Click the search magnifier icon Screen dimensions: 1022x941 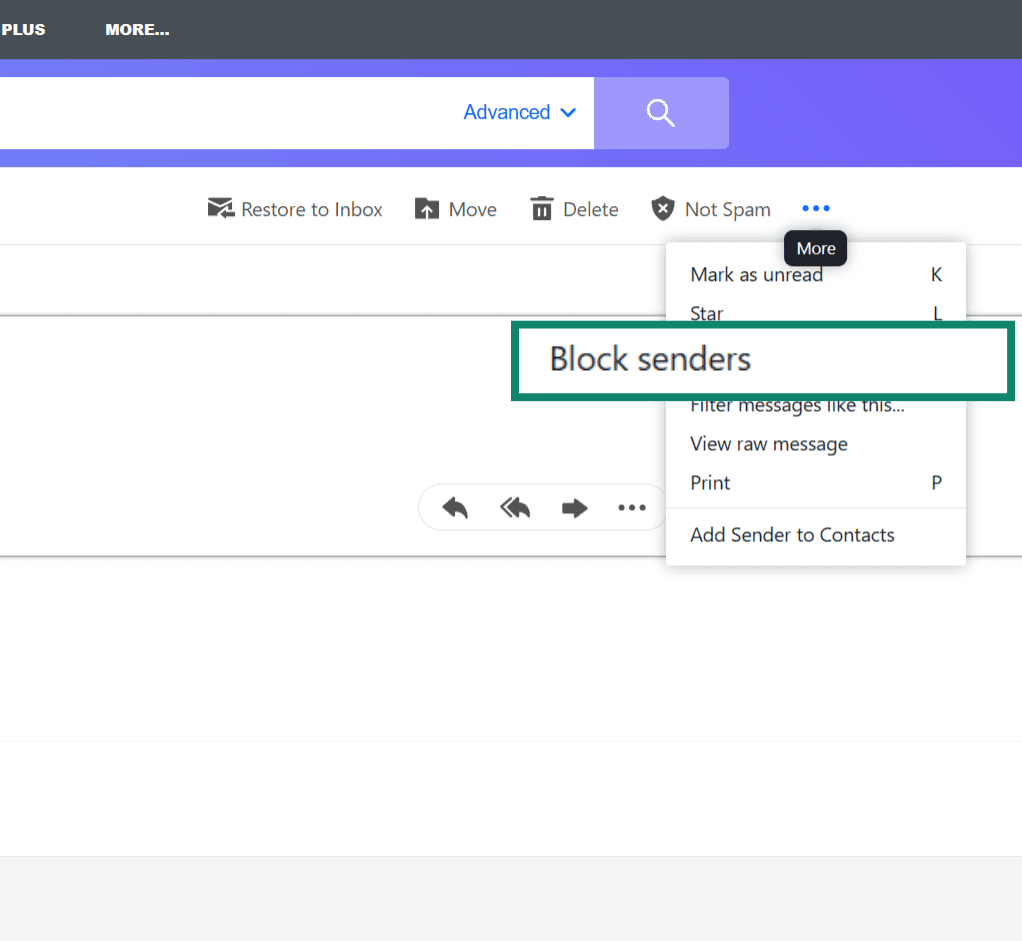(x=660, y=112)
